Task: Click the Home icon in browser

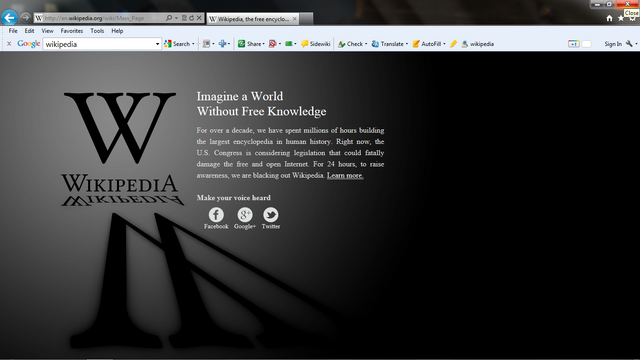Action: coord(609,18)
